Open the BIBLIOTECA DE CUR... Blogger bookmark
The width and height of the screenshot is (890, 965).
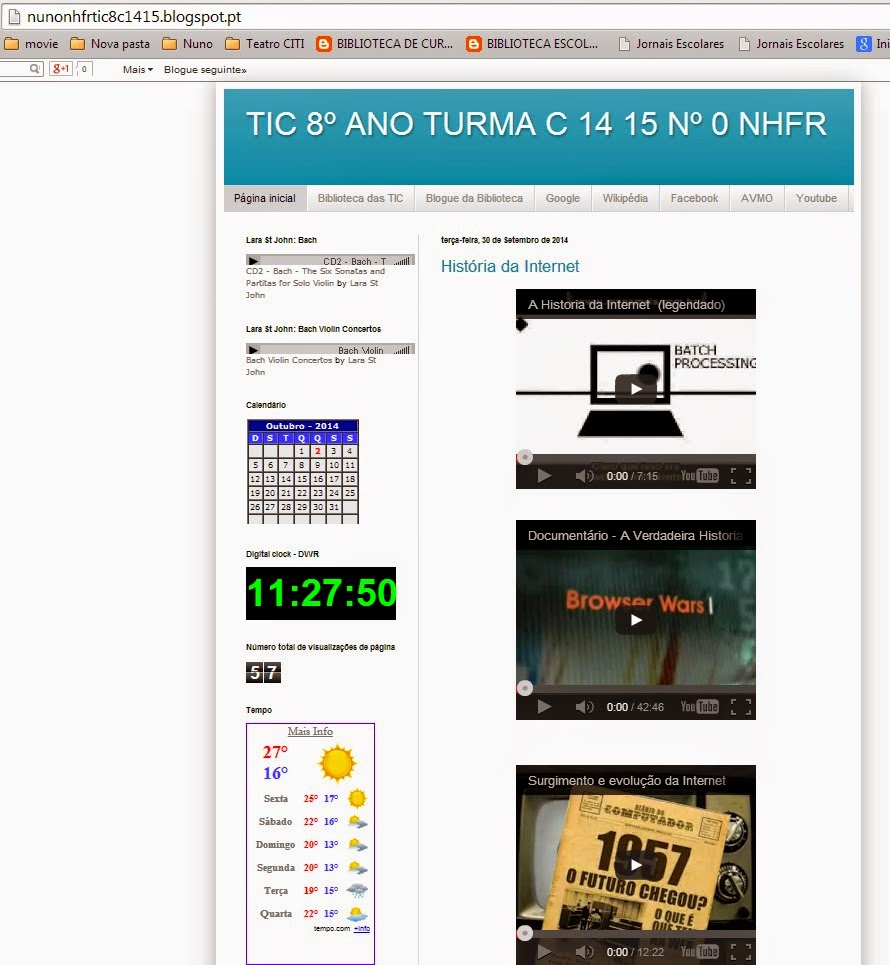(x=385, y=44)
